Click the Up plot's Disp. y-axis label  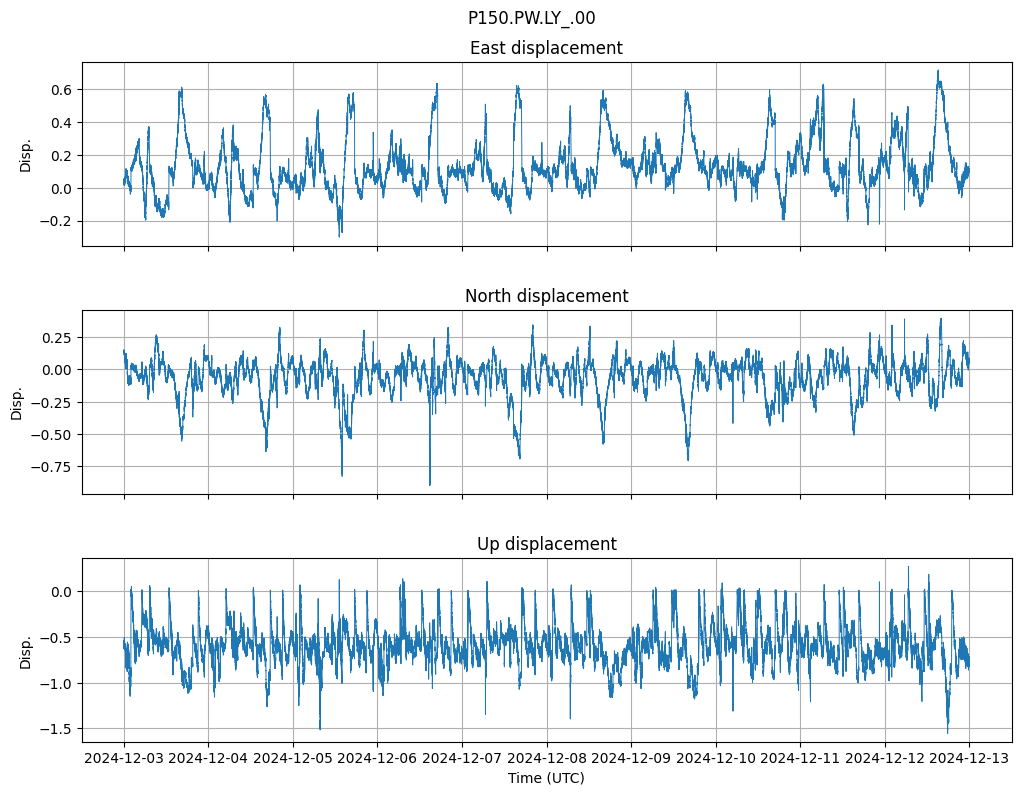point(26,650)
